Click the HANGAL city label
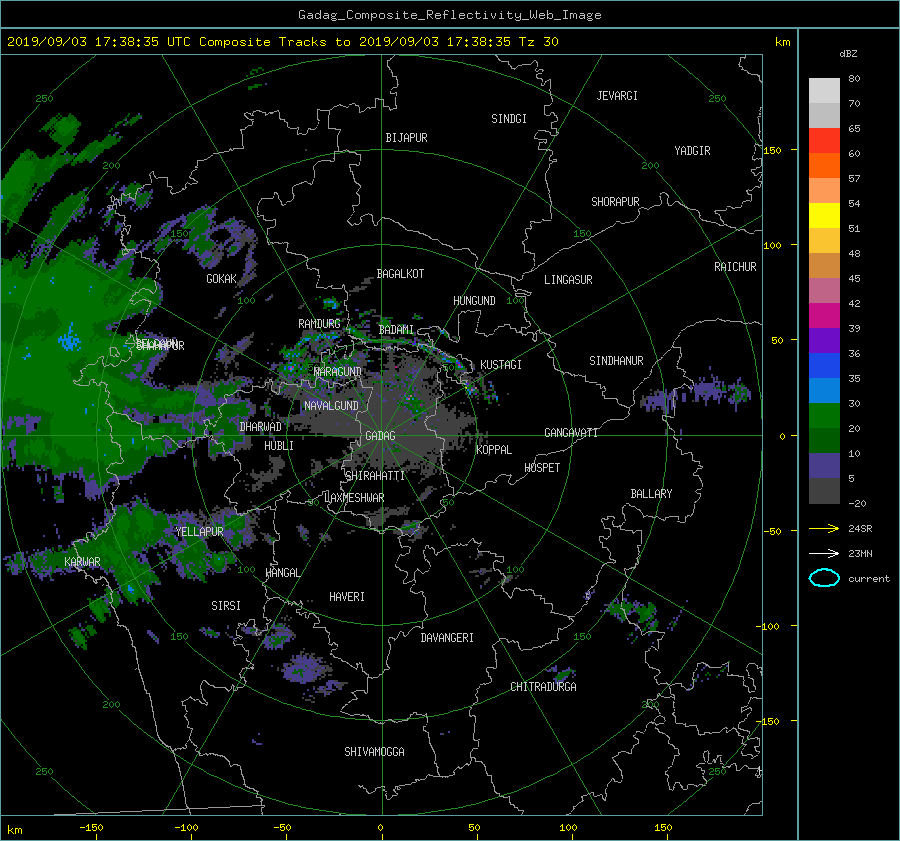 (x=282, y=573)
